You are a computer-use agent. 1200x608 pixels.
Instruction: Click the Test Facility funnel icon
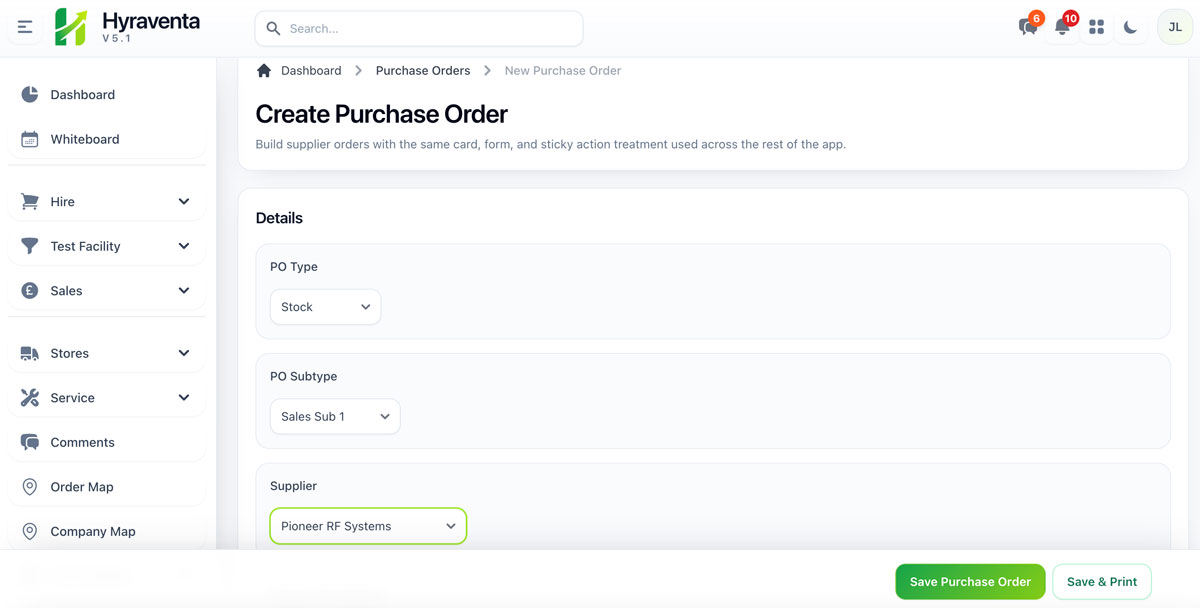(x=30, y=246)
